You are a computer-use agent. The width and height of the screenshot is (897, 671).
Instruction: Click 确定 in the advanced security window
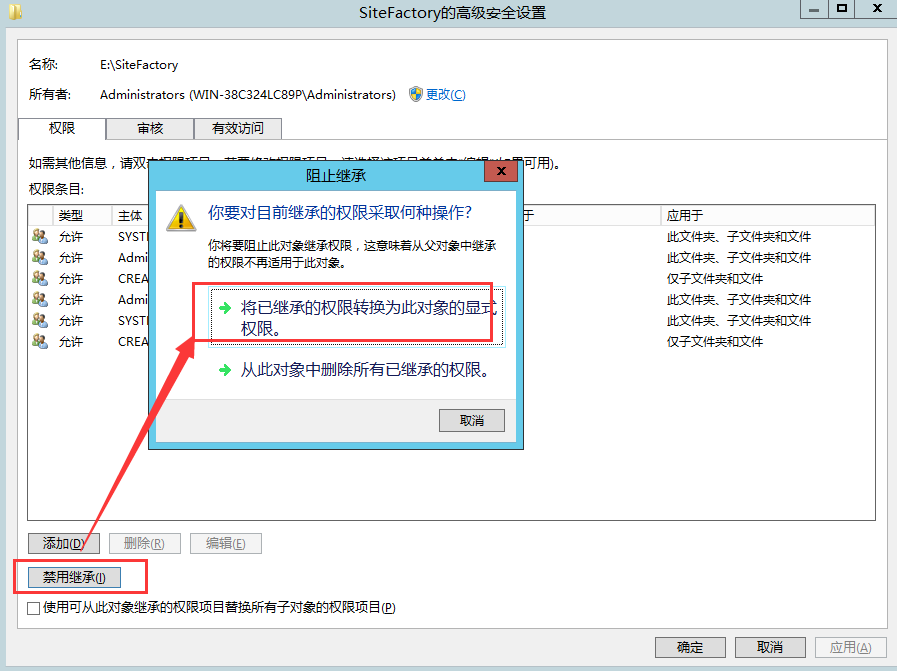click(x=690, y=648)
